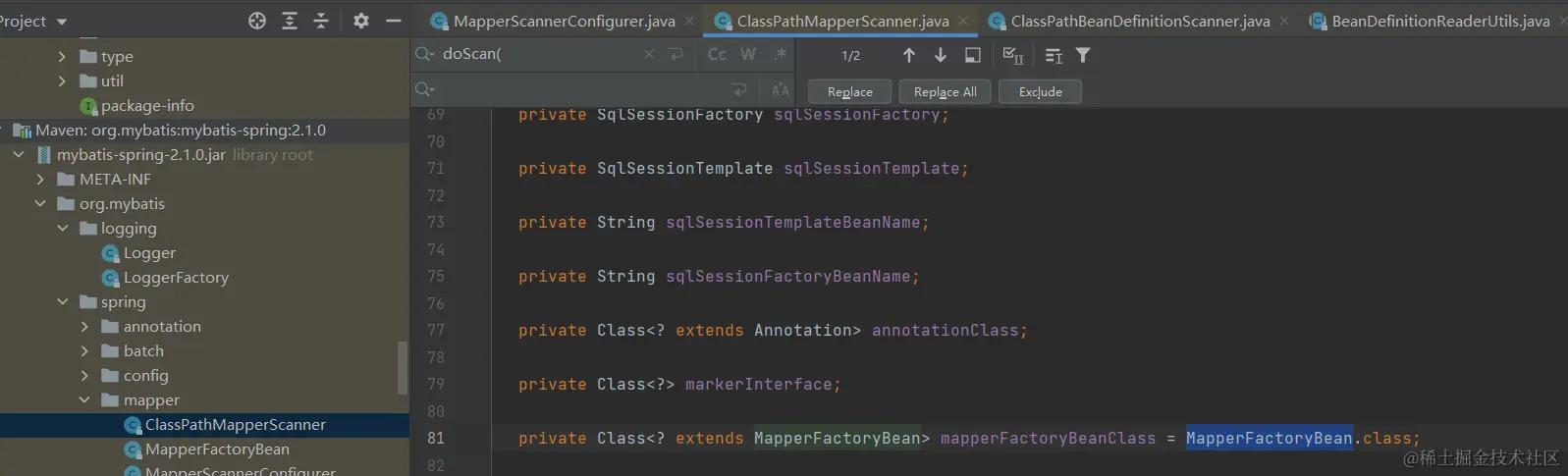Click the empty replace input field
Image resolution: width=1568 pixels, height=476 pixels.
click(x=579, y=89)
